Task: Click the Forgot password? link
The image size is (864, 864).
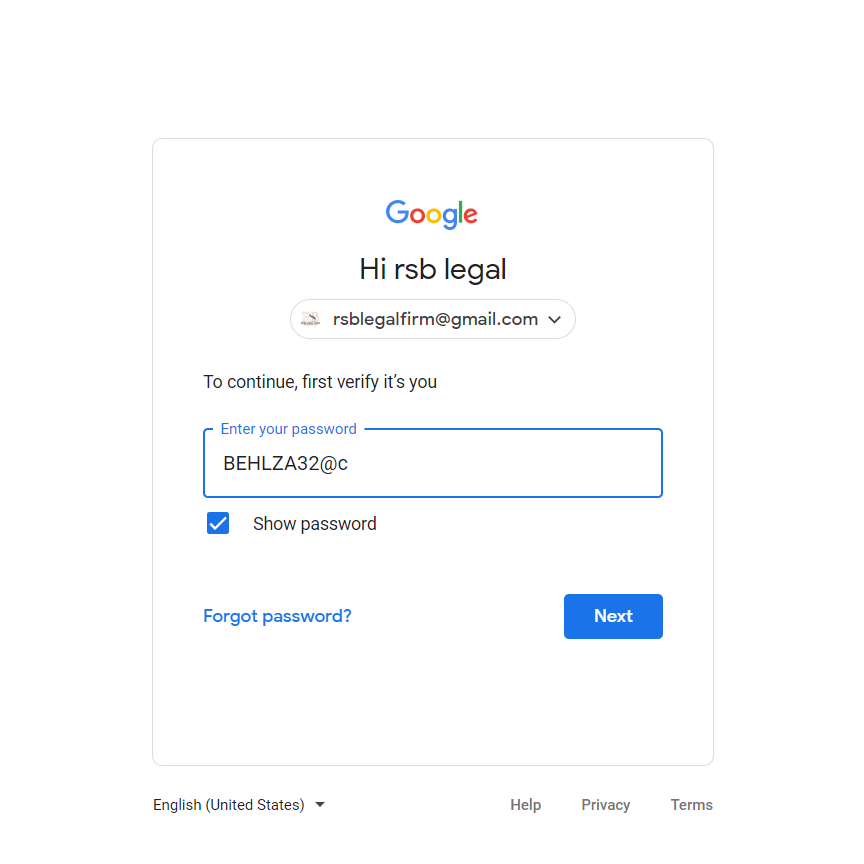Action: point(277,616)
